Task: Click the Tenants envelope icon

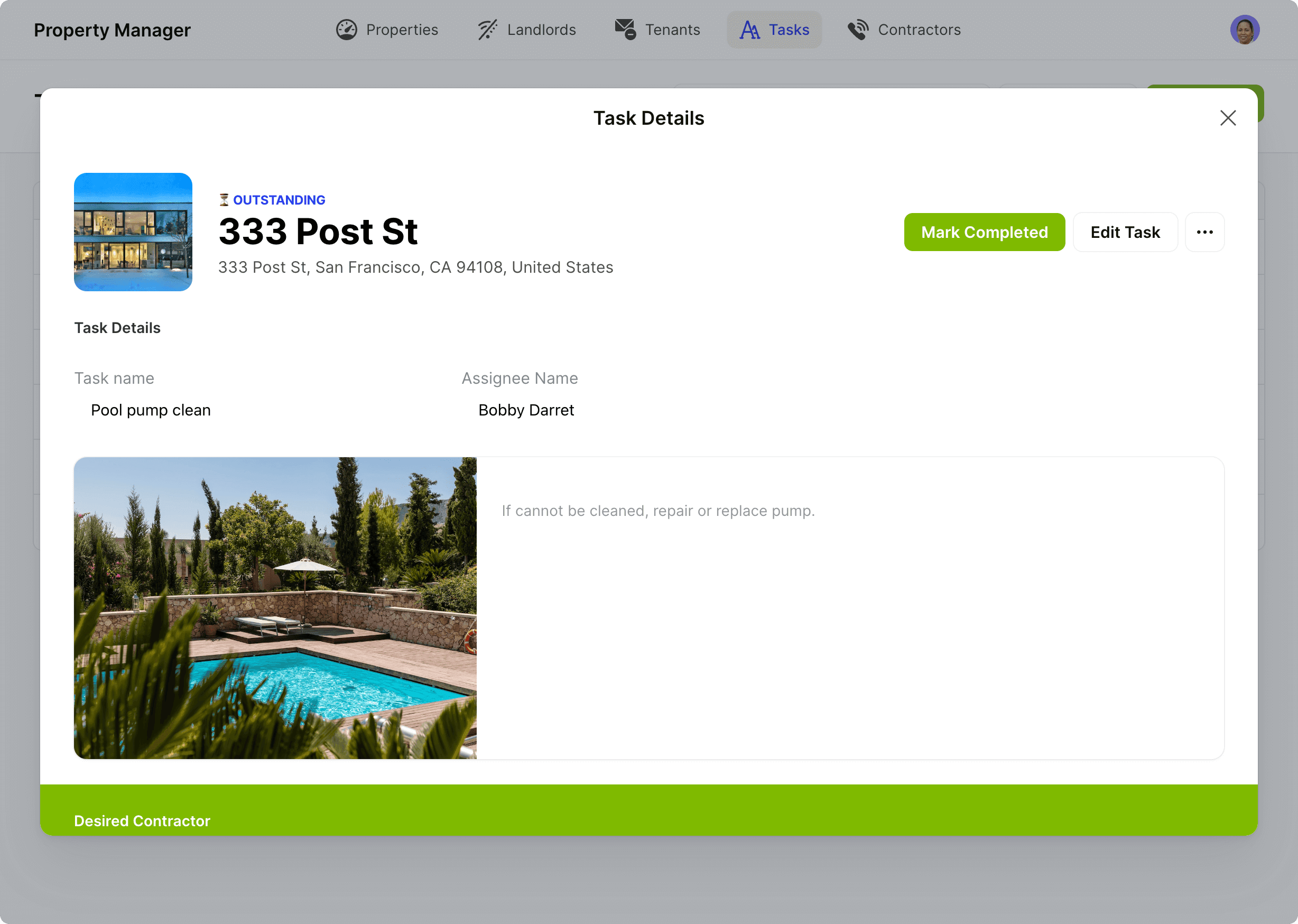Action: click(x=625, y=30)
